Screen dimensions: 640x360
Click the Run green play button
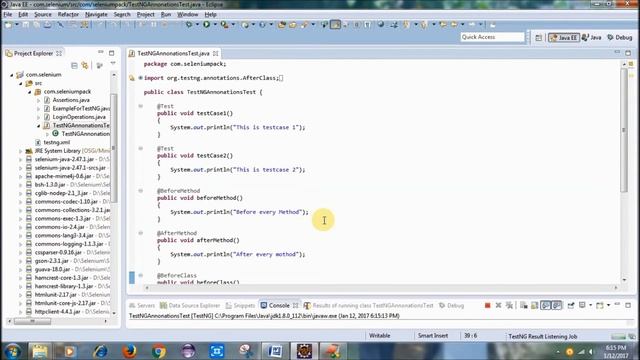click(x=207, y=25)
